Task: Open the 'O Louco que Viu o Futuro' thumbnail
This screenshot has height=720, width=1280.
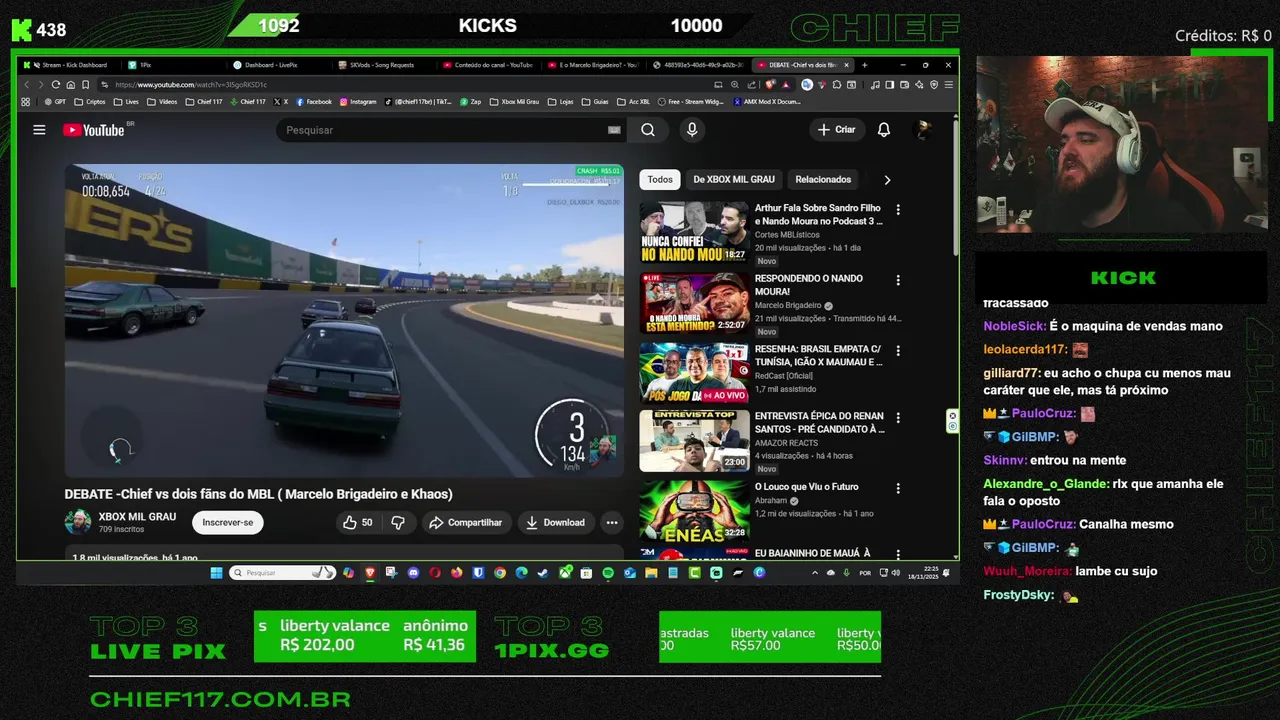Action: pos(694,511)
